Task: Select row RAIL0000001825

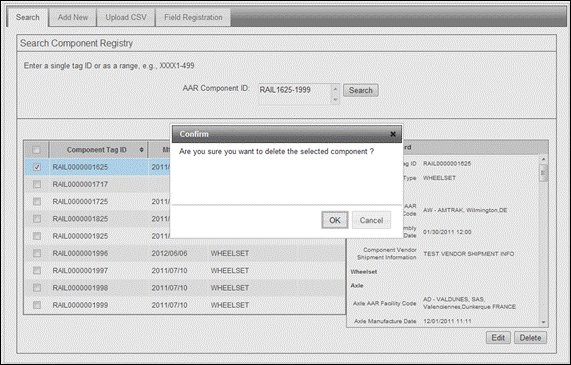Action: click(x=98, y=219)
